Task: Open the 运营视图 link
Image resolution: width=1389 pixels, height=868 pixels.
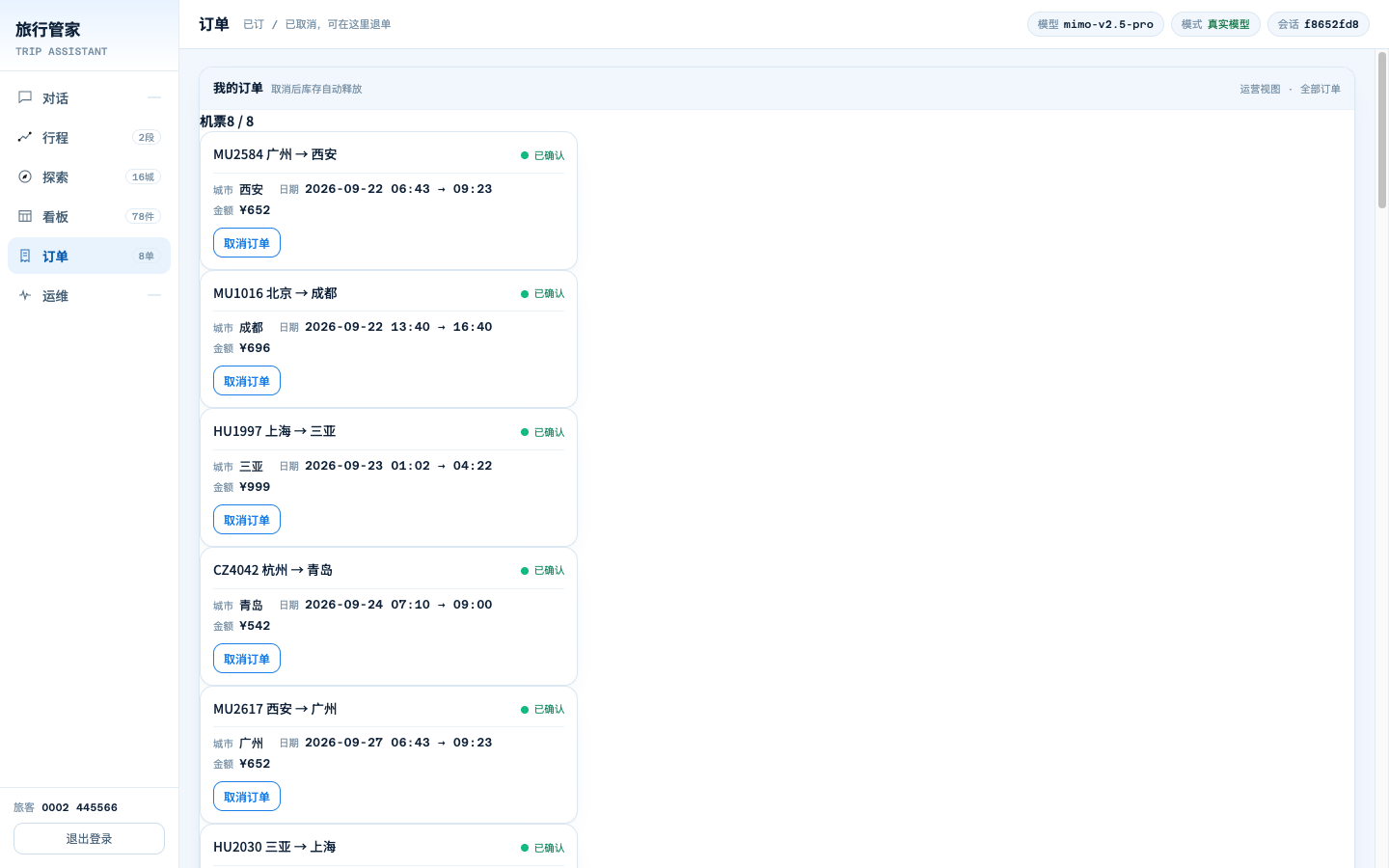Action: 1260,89
